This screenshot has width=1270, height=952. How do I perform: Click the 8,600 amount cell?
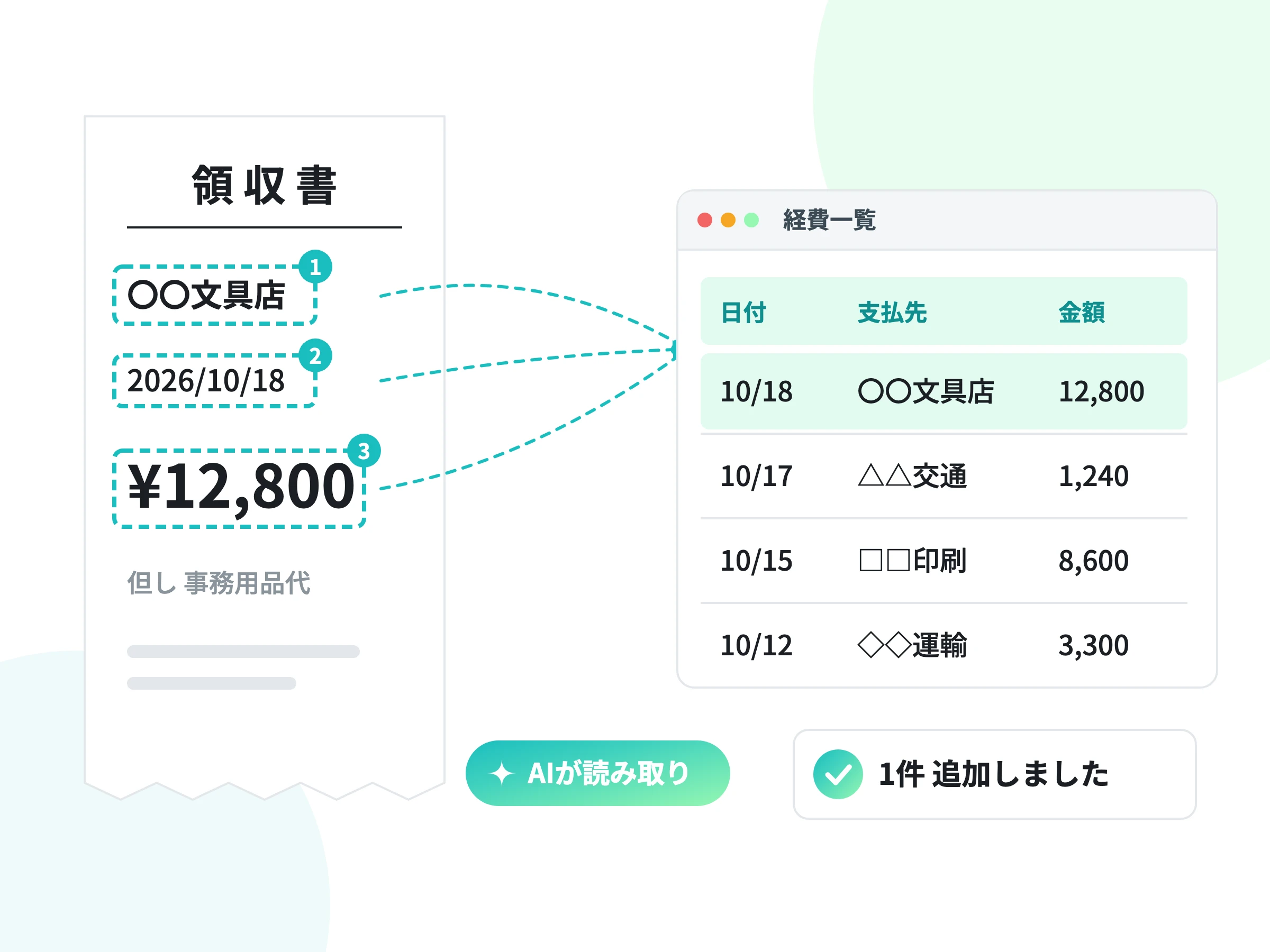(x=1093, y=561)
